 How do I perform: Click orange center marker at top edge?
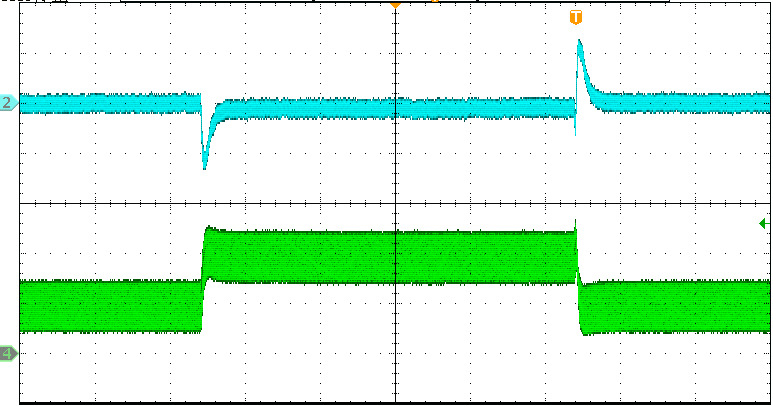pyautogui.click(x=396, y=4)
